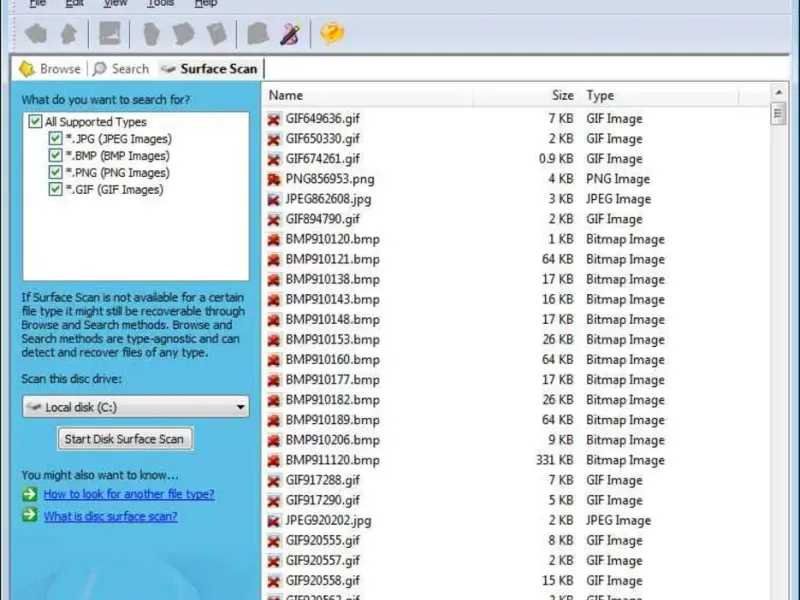This screenshot has width=800, height=600.
Task: Select file name BMP910143.bmp
Action: tap(333, 299)
